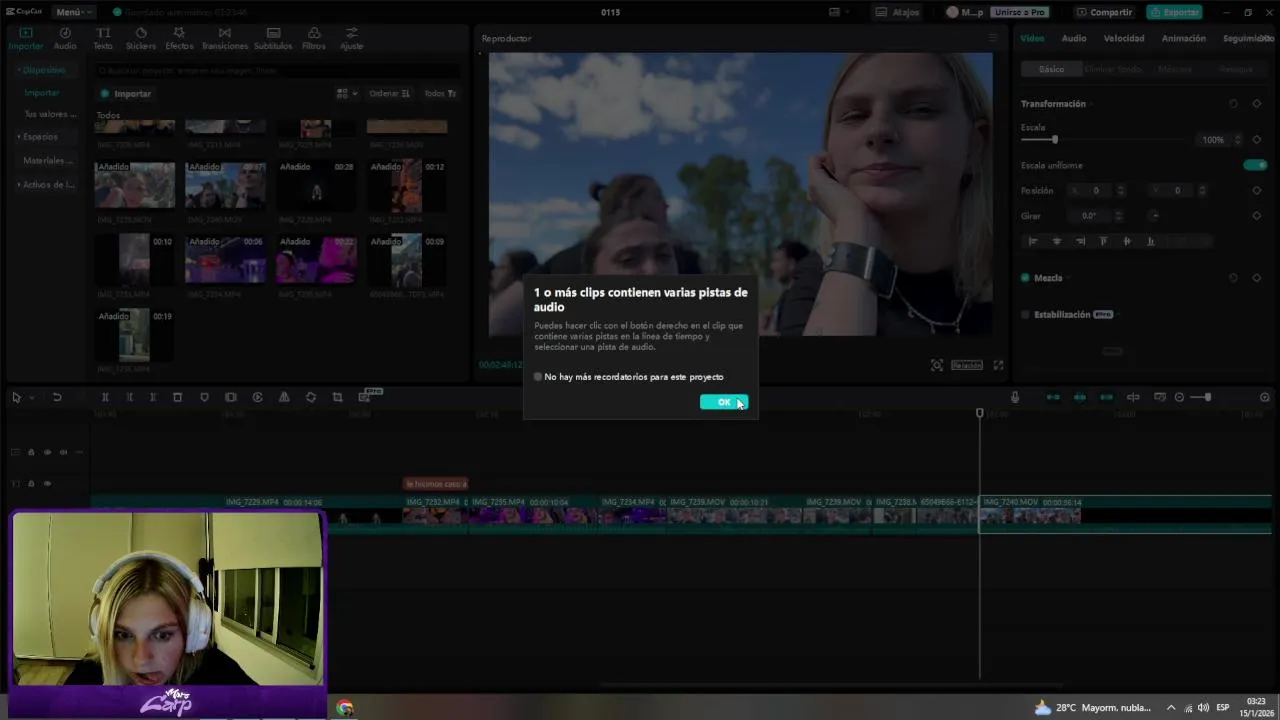Open Chrome from the taskbar
1280x720 pixels.
pyautogui.click(x=345, y=708)
